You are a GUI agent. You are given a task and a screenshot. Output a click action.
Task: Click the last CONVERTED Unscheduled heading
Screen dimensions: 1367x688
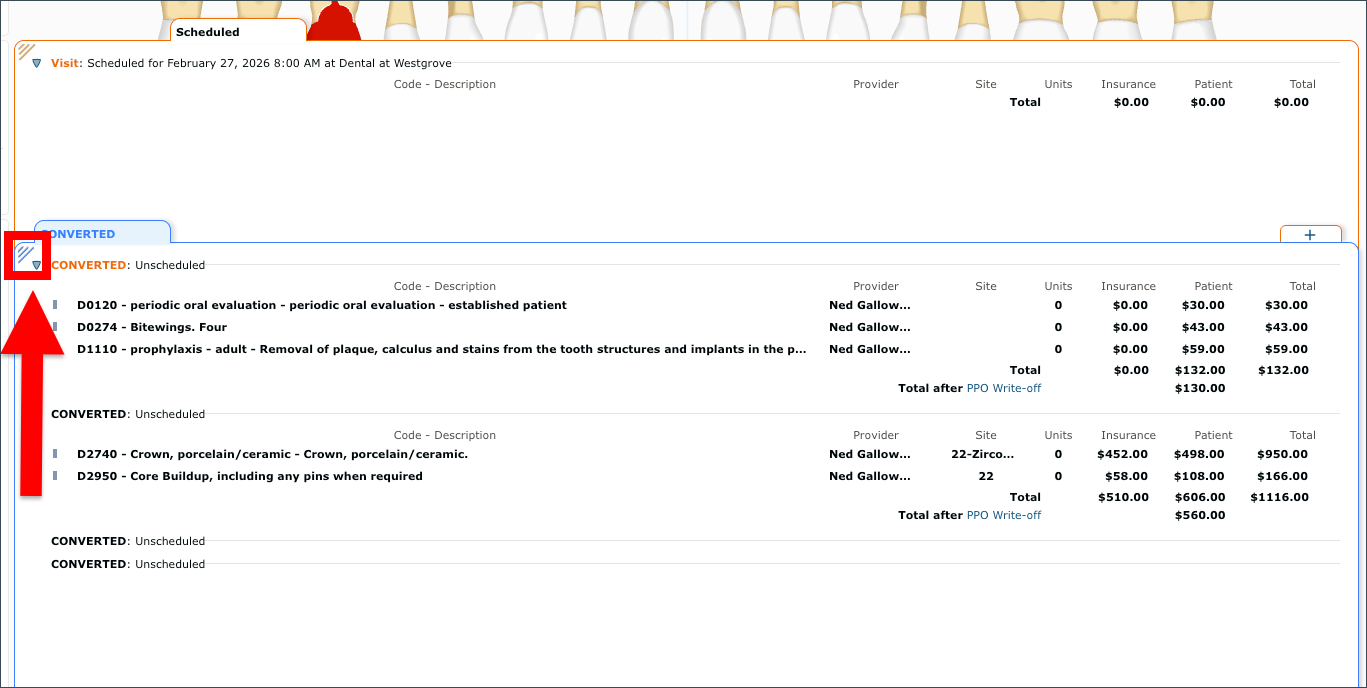click(x=128, y=564)
